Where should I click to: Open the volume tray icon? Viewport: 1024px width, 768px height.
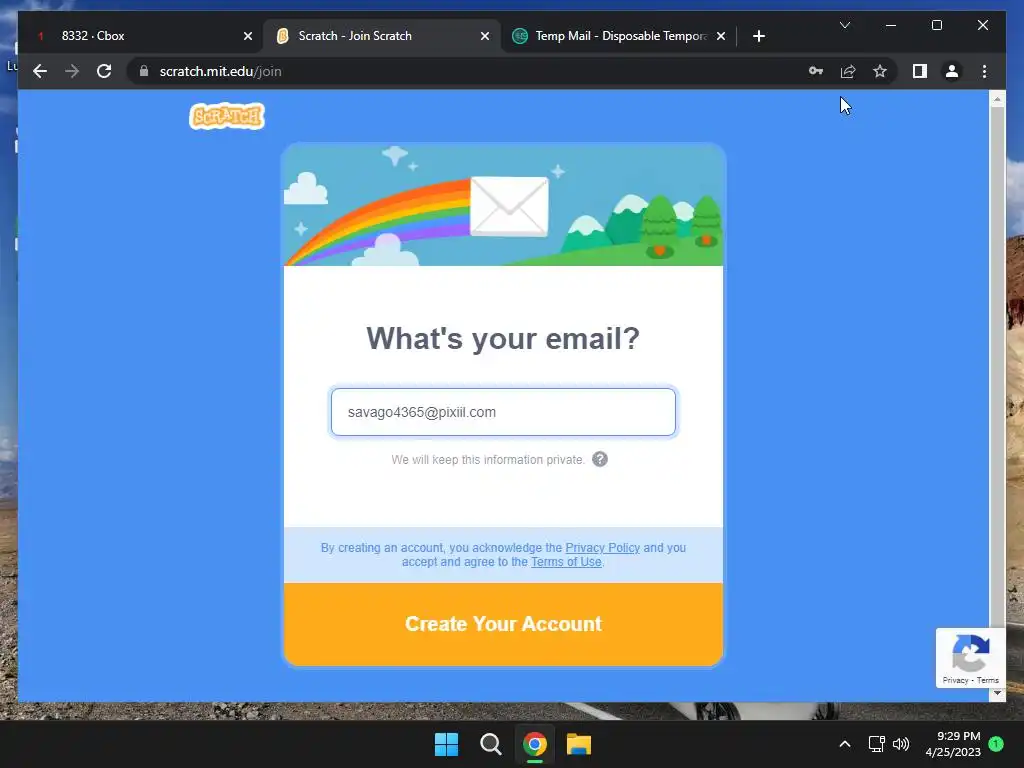coord(901,744)
